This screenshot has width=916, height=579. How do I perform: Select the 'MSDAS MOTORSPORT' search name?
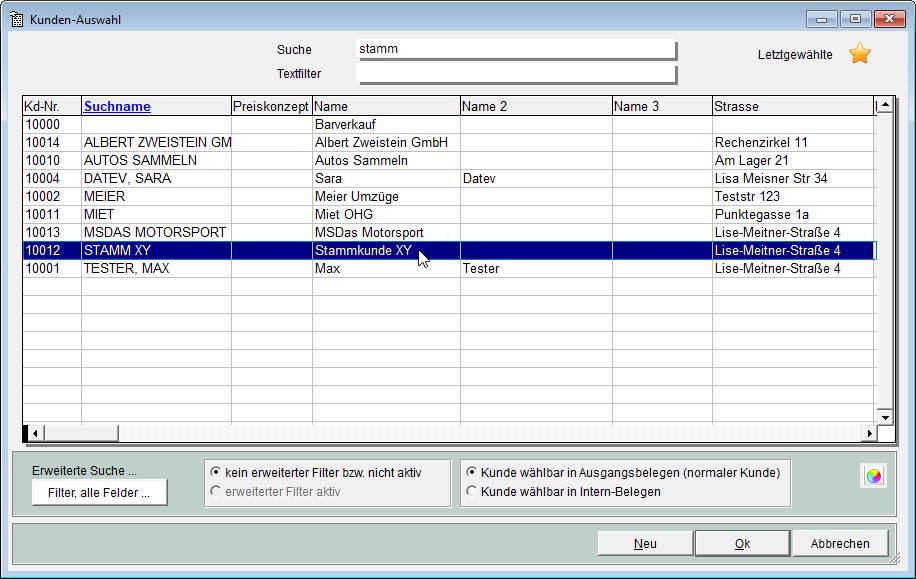point(157,233)
